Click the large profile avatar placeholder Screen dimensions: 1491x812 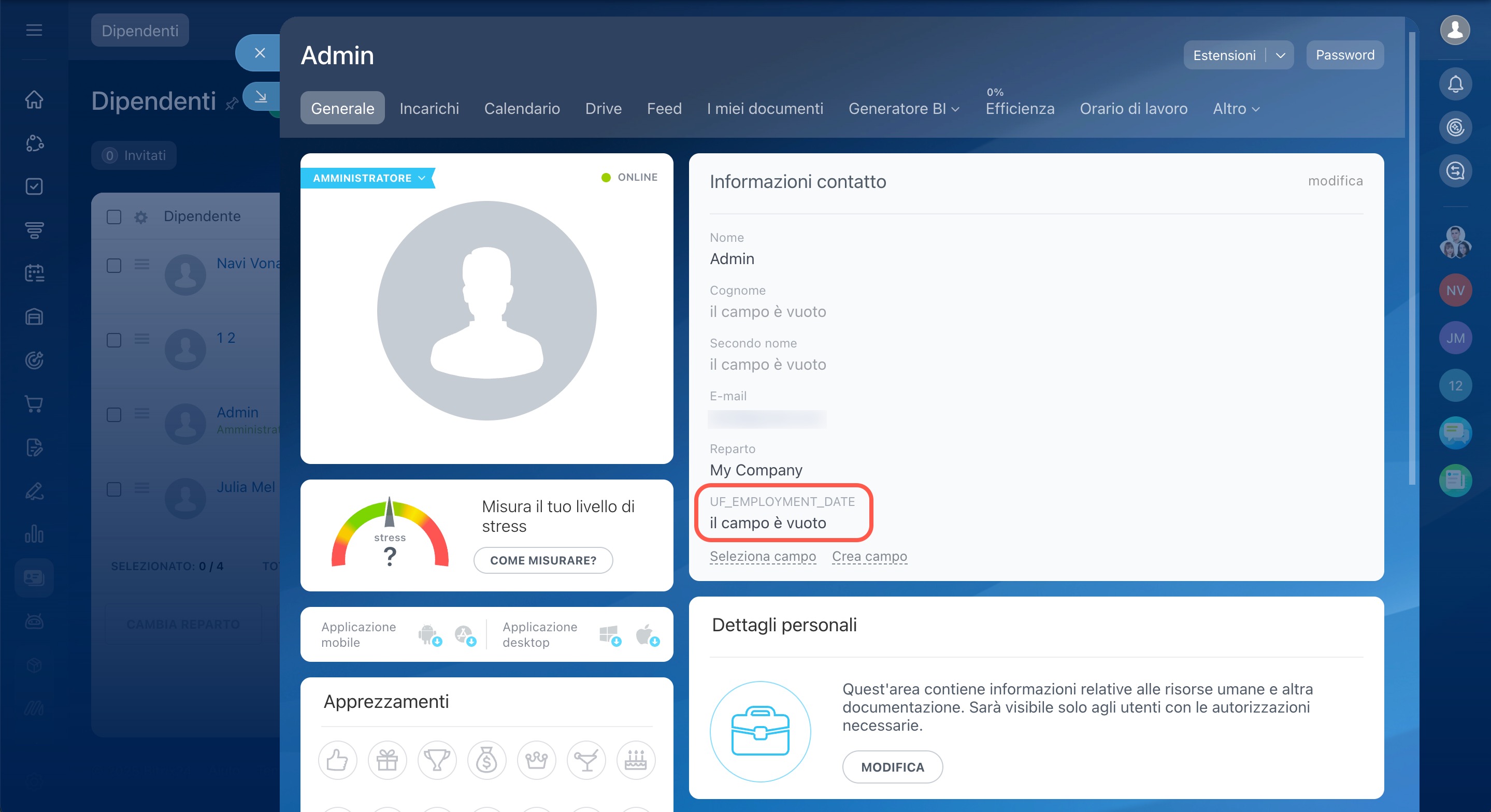pyautogui.click(x=486, y=311)
